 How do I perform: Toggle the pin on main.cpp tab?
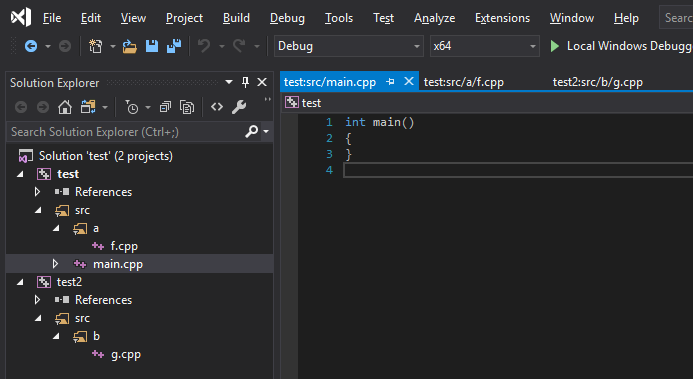(390, 82)
